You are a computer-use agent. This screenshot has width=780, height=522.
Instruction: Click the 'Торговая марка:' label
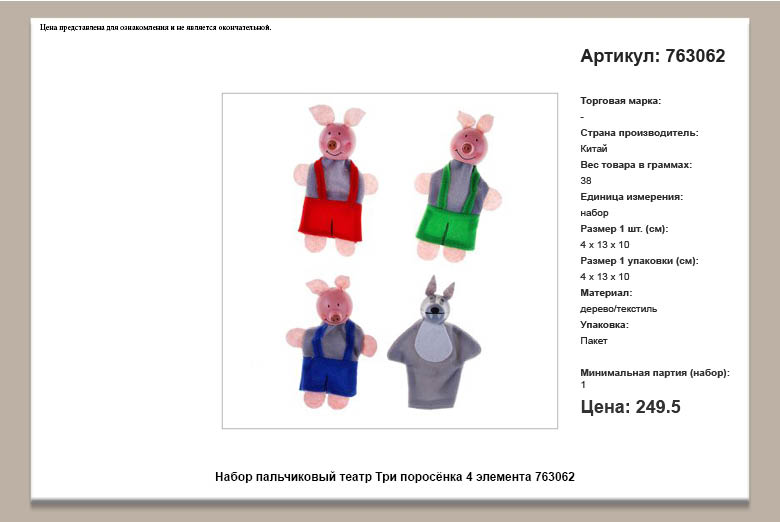(x=620, y=101)
